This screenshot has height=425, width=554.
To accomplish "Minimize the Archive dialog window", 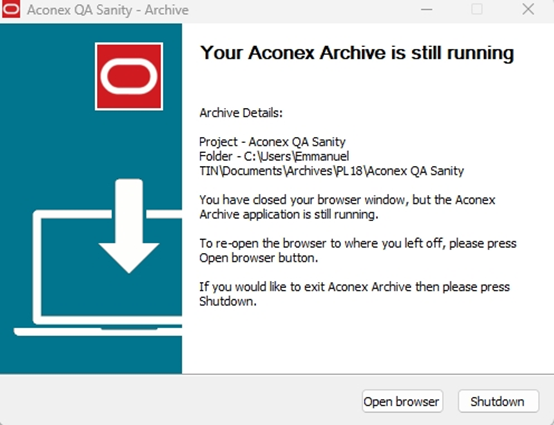I will pyautogui.click(x=426, y=9).
